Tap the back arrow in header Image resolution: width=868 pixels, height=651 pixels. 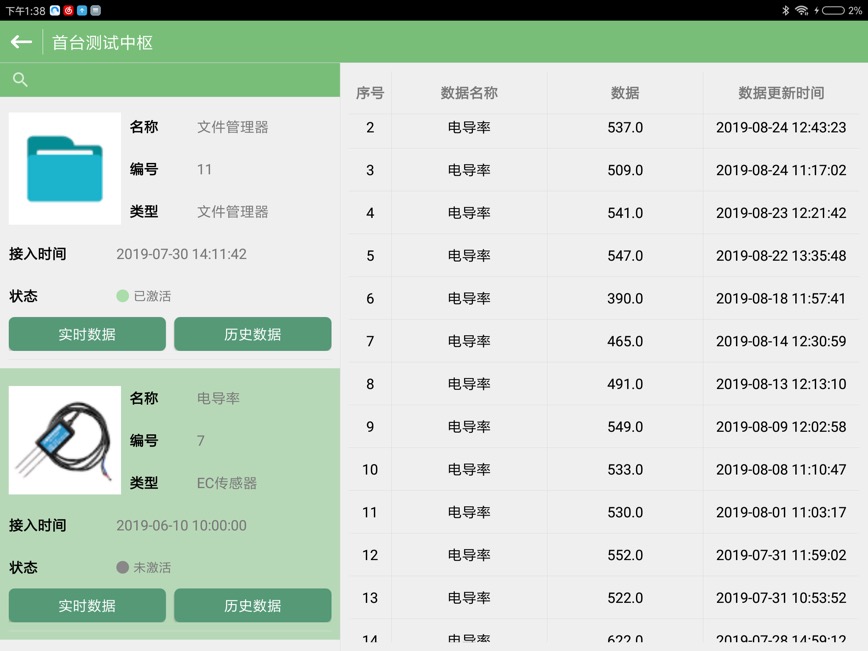[21, 42]
